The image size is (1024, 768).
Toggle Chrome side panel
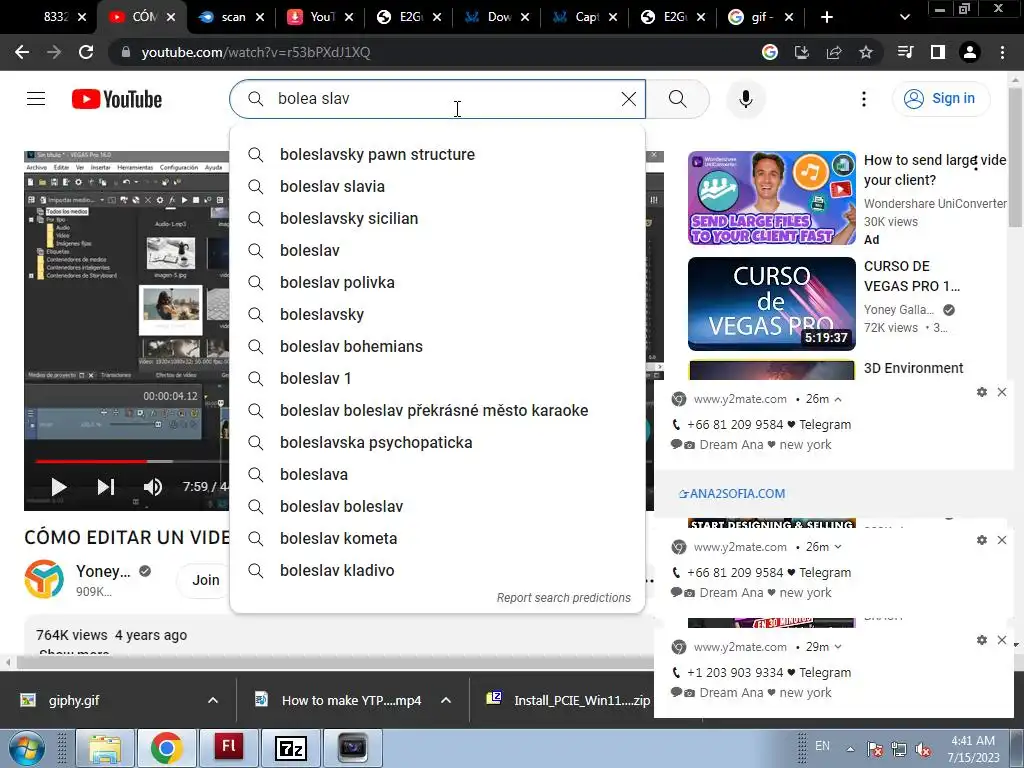938,52
